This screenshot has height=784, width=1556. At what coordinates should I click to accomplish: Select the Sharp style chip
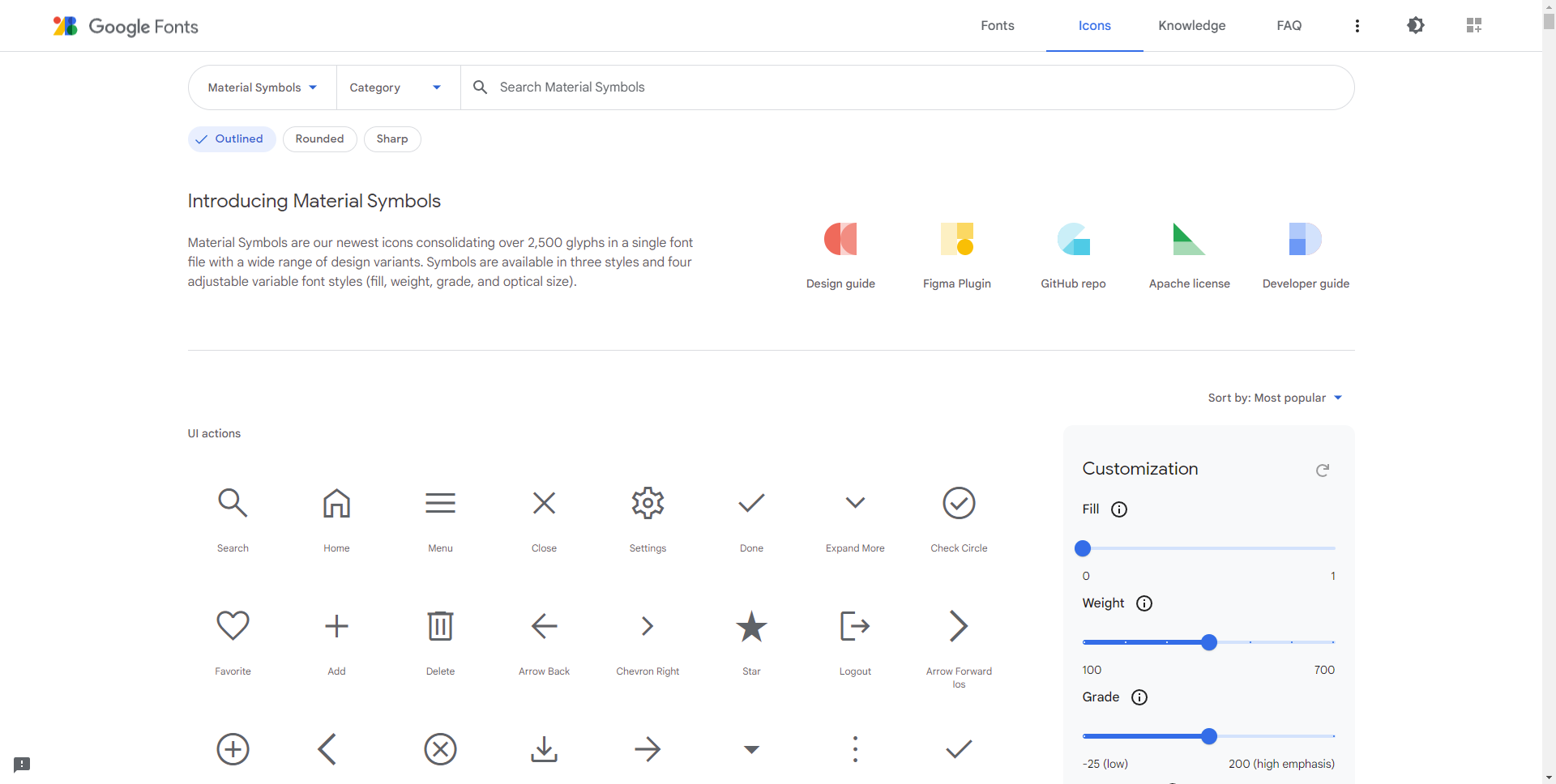[392, 139]
